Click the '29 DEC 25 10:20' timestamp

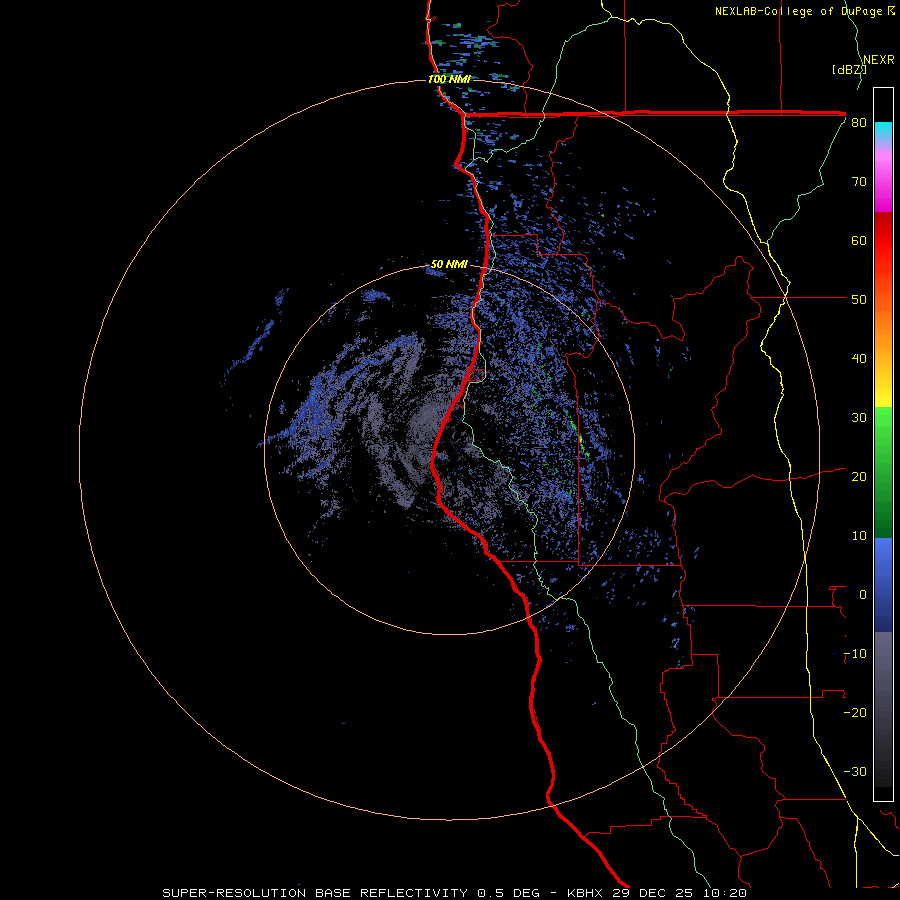[x=680, y=893]
